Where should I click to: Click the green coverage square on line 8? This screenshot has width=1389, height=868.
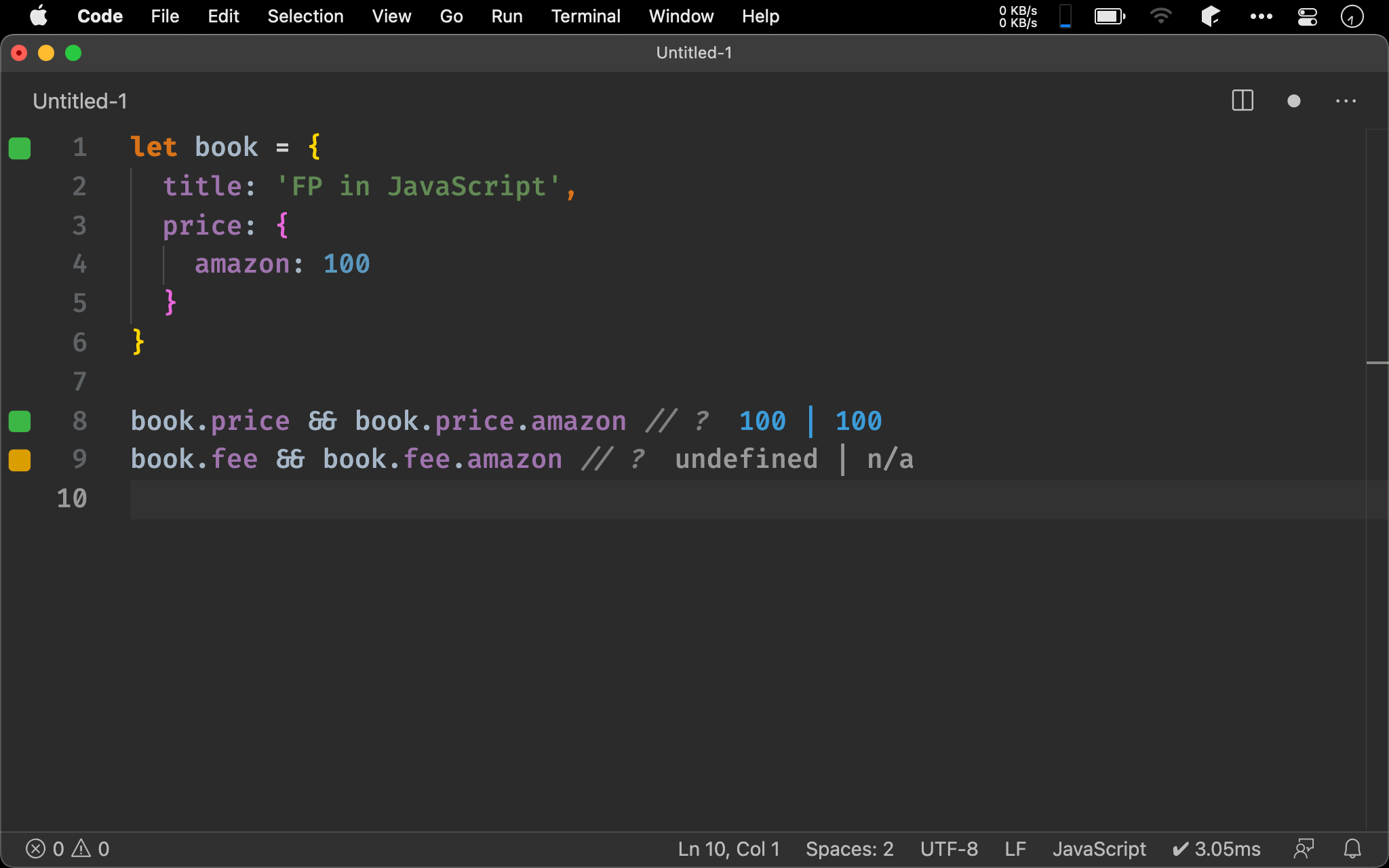pos(20,421)
